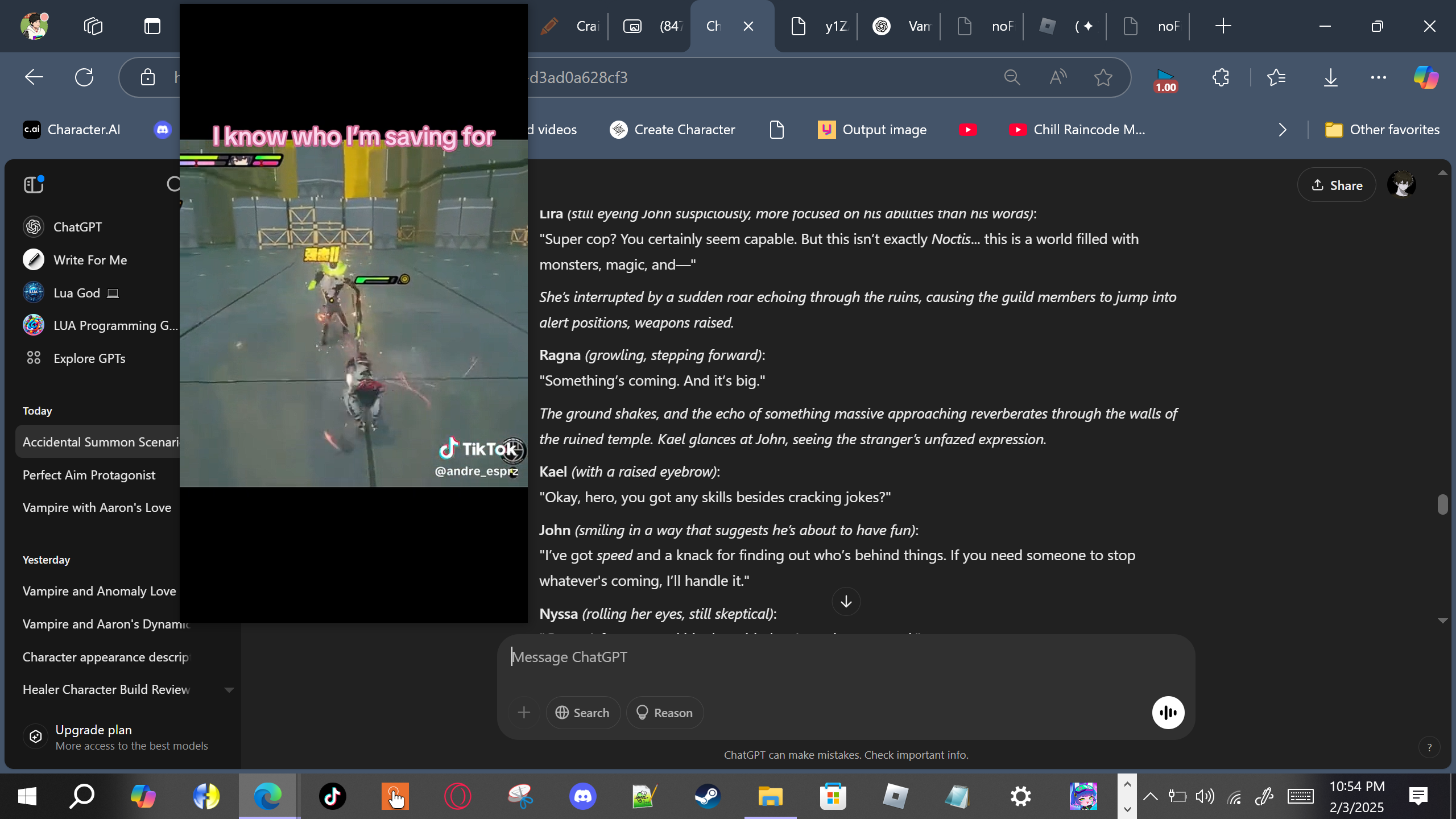Click Upgrade plan
Image resolution: width=1456 pixels, height=819 pixels.
coord(117,737)
